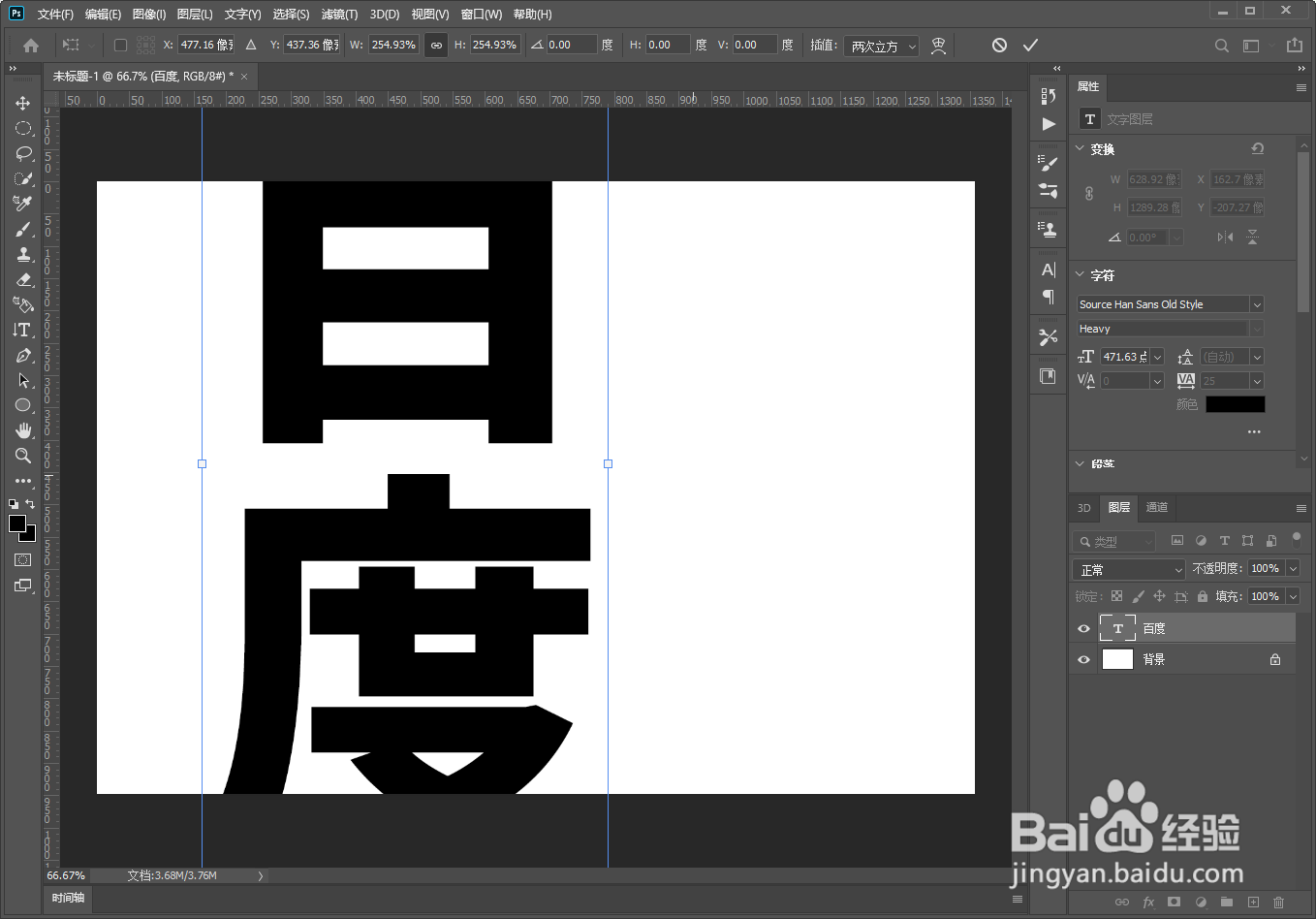Select the Brush tool

point(23,229)
